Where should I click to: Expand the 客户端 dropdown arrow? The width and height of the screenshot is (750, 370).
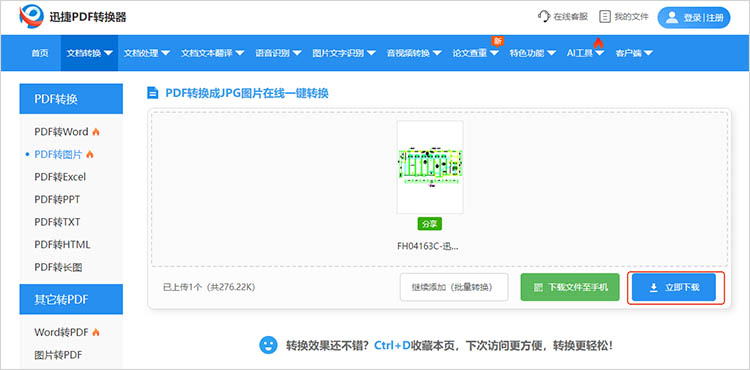pyautogui.click(x=649, y=53)
